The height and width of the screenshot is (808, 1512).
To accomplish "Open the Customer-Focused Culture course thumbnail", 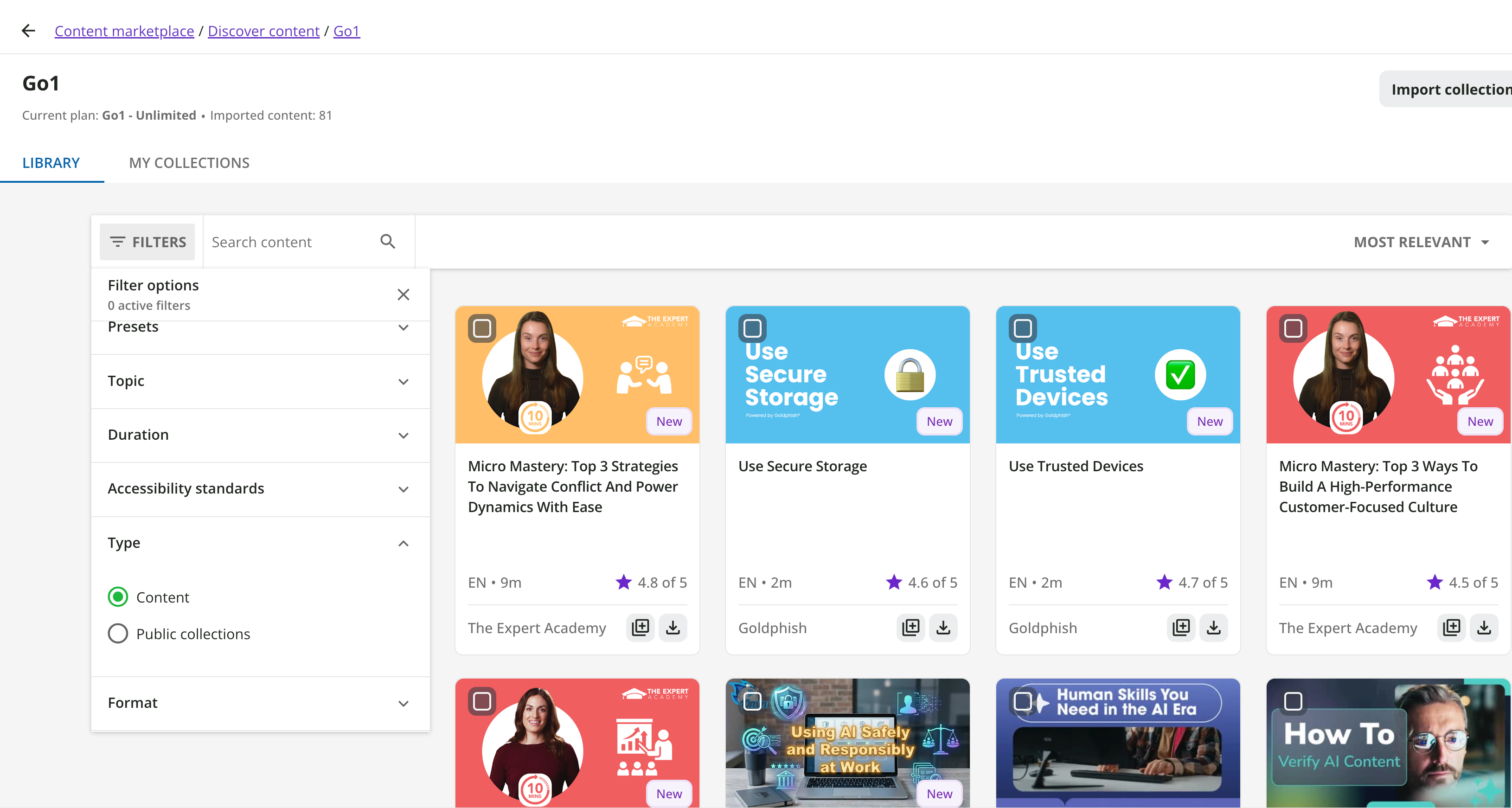I will click(x=1389, y=374).
